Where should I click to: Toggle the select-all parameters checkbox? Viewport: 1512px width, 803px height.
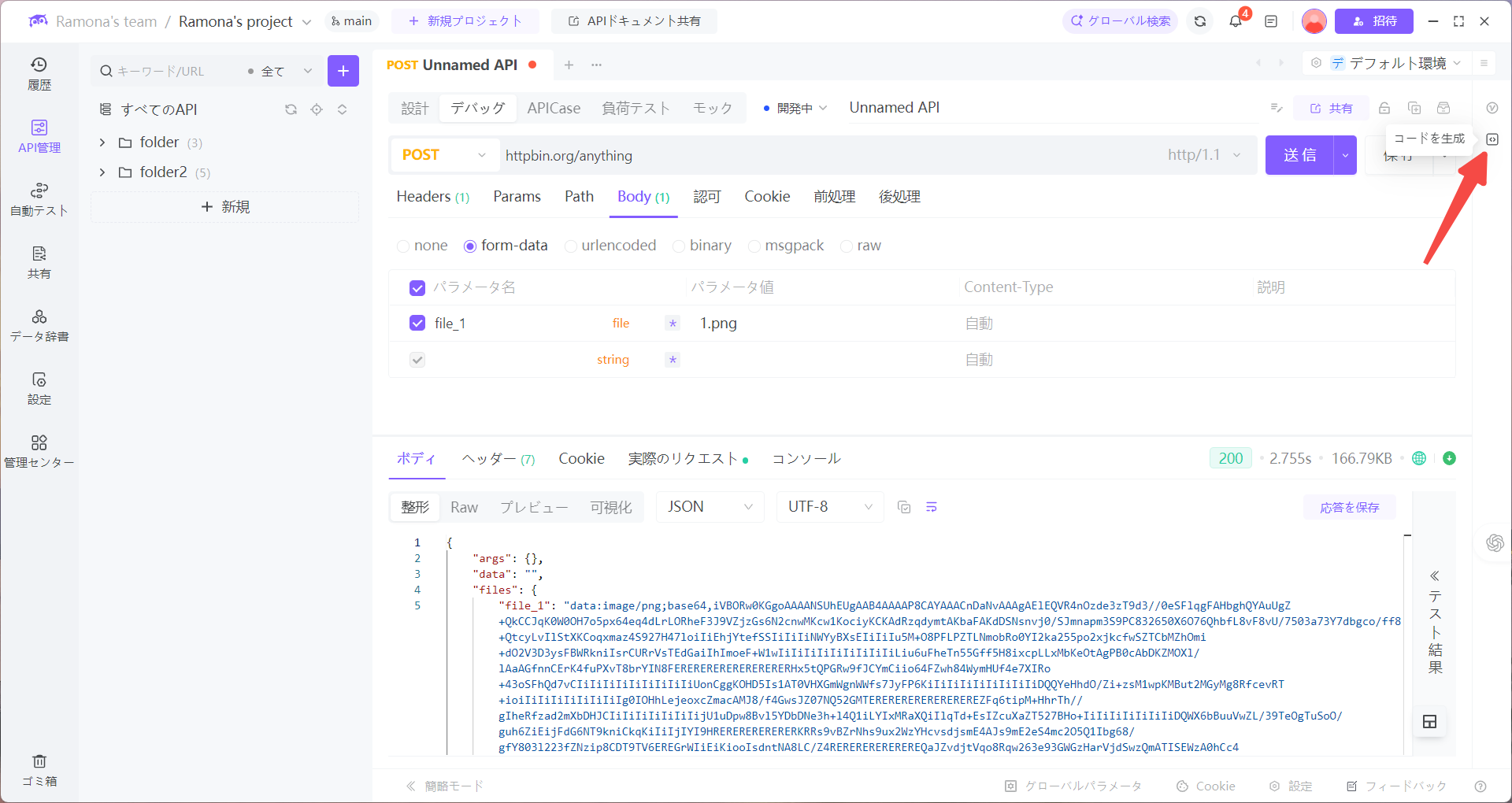coord(417,287)
